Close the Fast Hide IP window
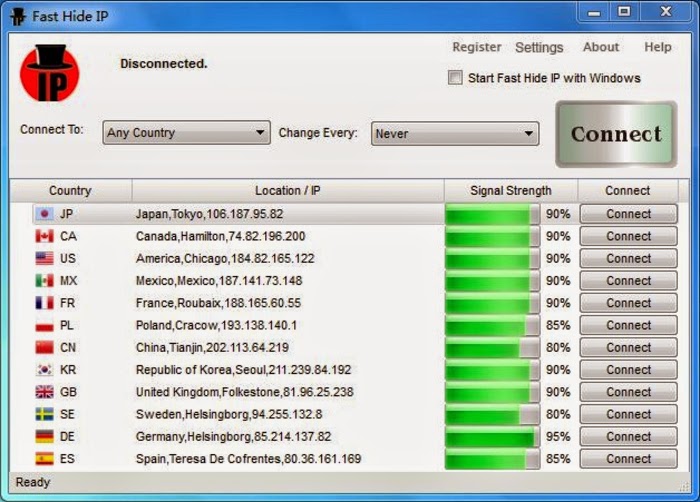This screenshot has height=502, width=700. coord(666,12)
